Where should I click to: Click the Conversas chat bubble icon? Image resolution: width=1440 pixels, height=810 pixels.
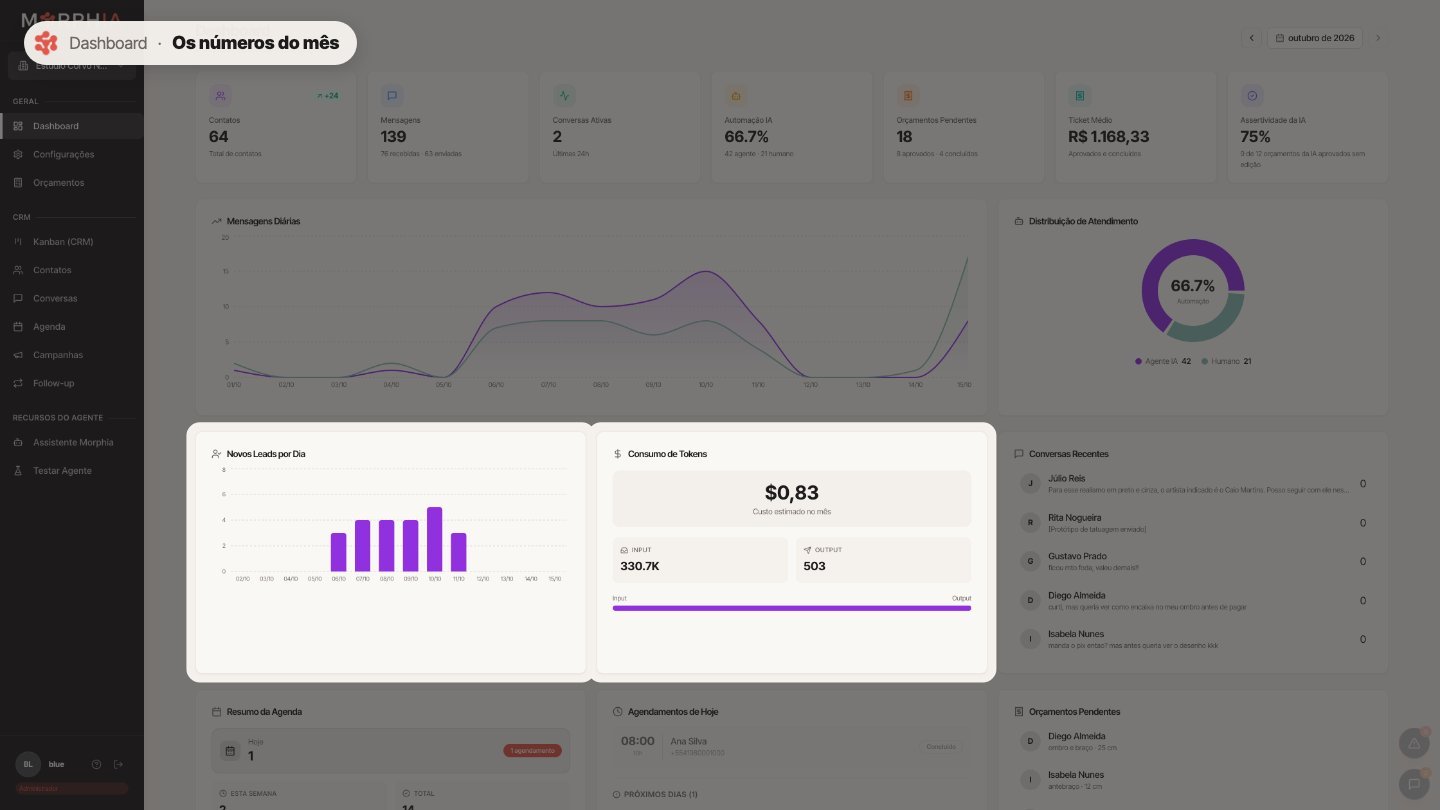(x=18, y=298)
